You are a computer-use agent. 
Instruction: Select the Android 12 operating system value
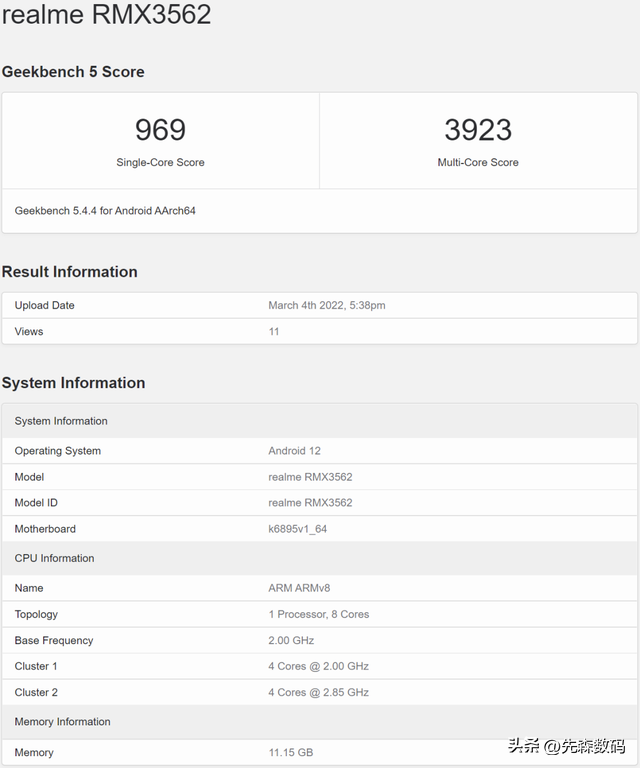click(x=294, y=451)
